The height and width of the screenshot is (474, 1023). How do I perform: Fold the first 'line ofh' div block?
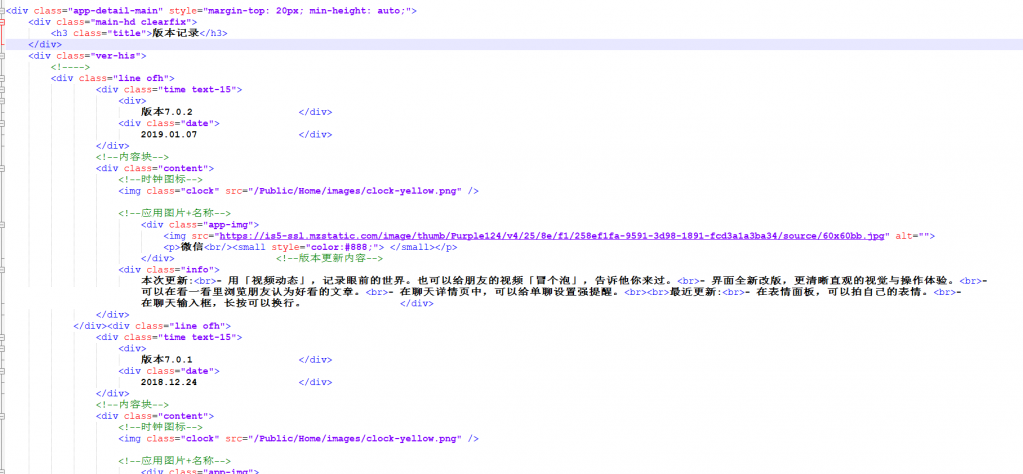click(x=4, y=78)
